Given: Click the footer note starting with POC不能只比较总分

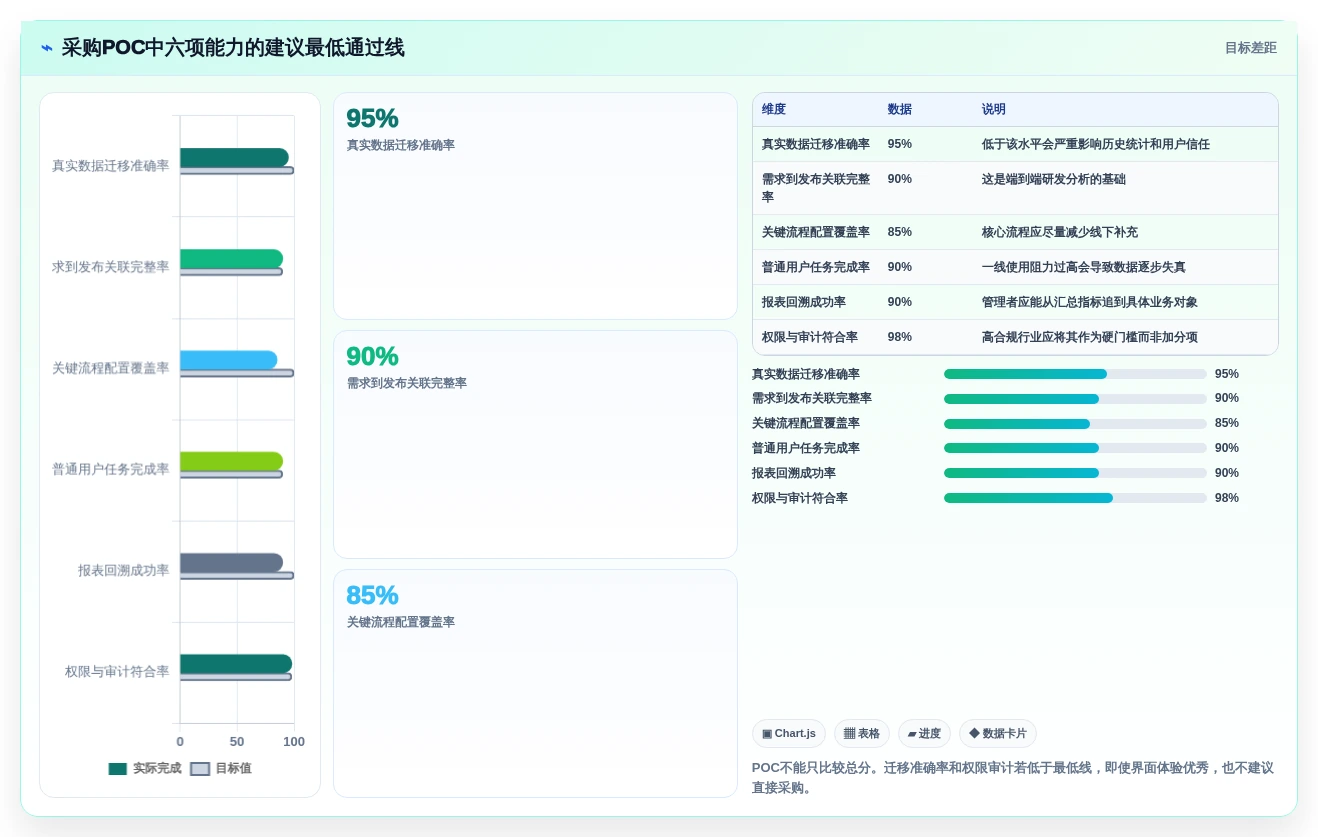Looking at the screenshot, I should tap(1013, 778).
